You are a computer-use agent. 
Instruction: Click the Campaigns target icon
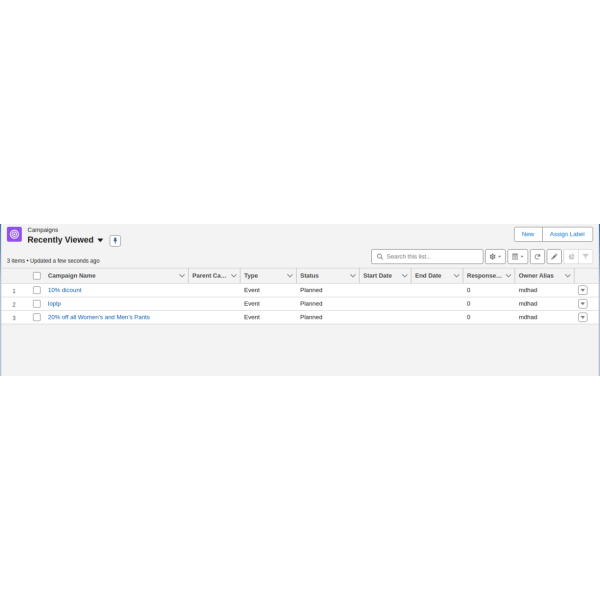click(14, 234)
